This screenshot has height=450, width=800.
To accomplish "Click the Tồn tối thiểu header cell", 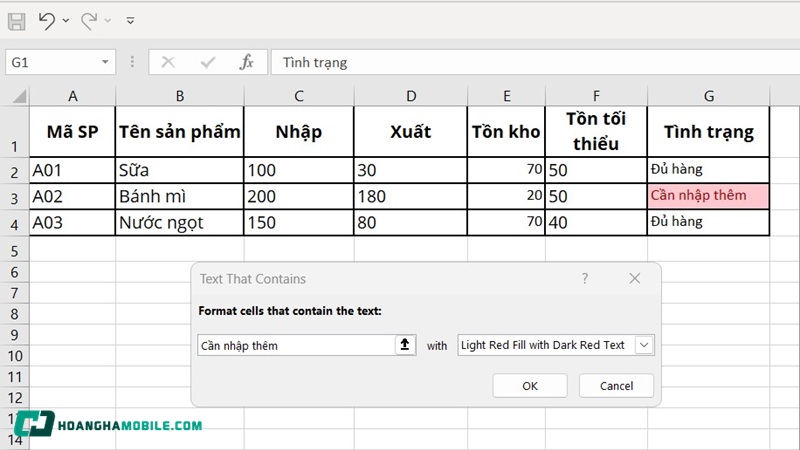I will tap(596, 132).
